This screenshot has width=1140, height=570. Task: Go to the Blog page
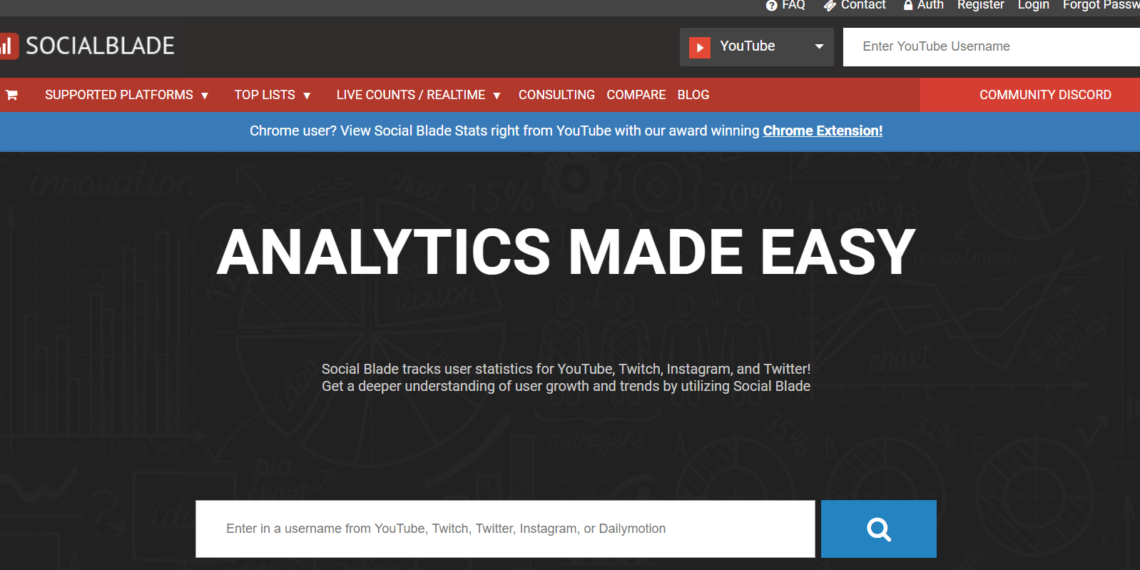tap(693, 95)
